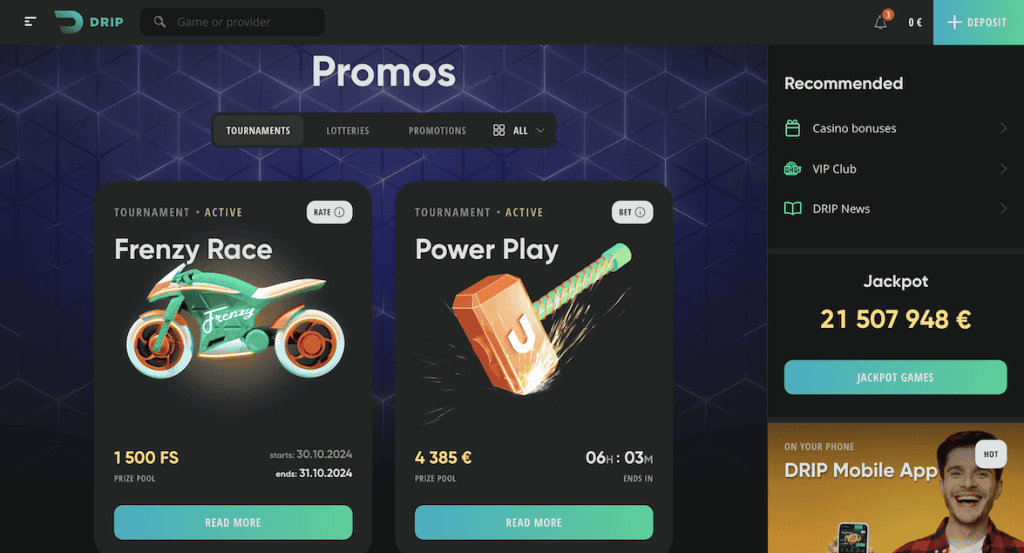Image resolution: width=1024 pixels, height=553 pixels.
Task: Expand DRIP News chevron arrow
Action: pyautogui.click(x=1003, y=209)
